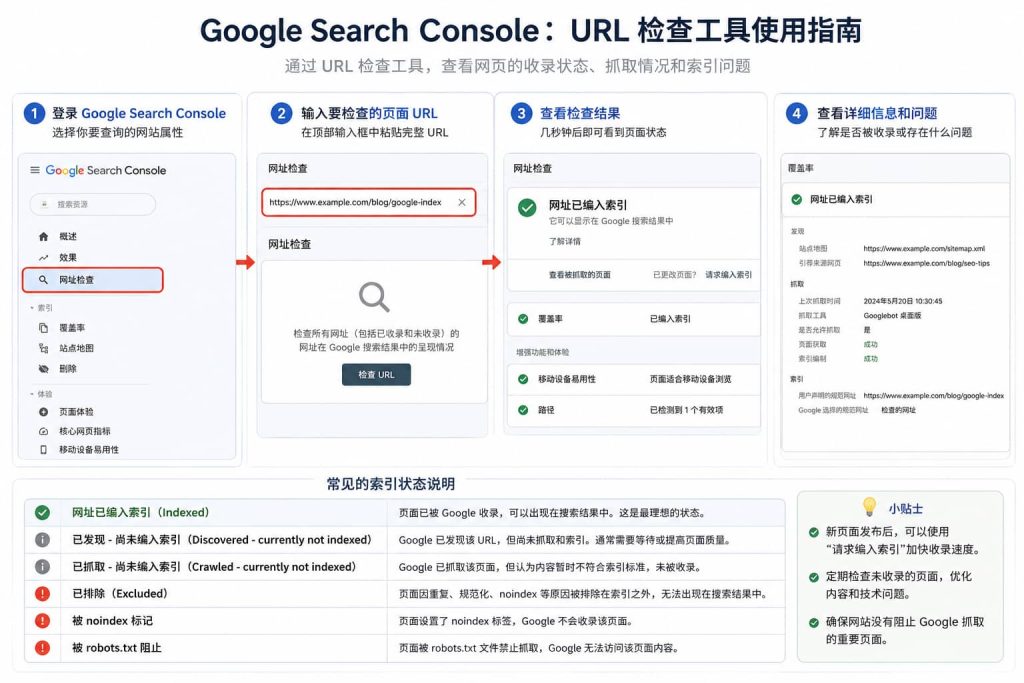Select 已排除 (Excluded) status label
The height and width of the screenshot is (683, 1024).
(x=120, y=594)
